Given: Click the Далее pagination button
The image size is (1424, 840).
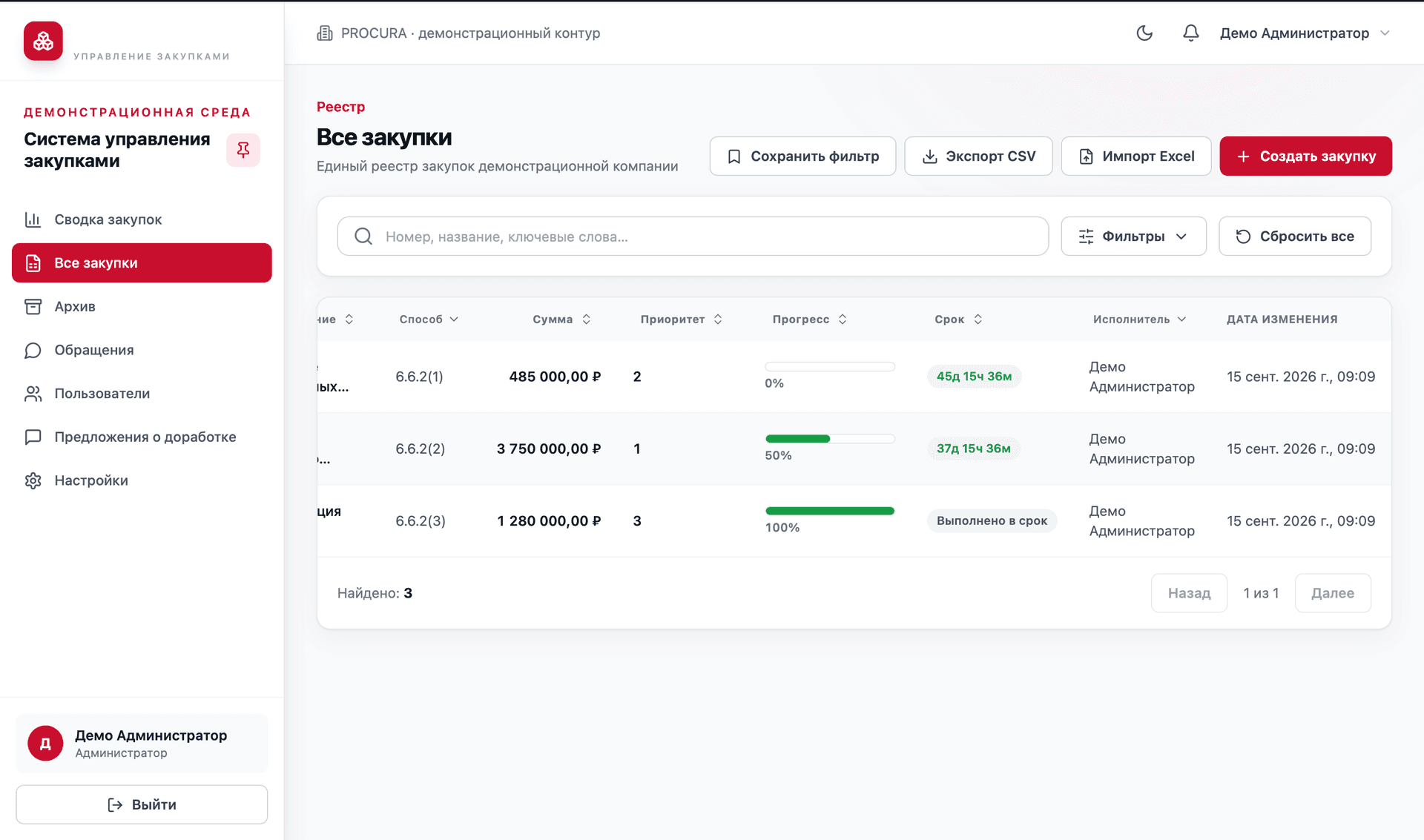Looking at the screenshot, I should [1333, 593].
